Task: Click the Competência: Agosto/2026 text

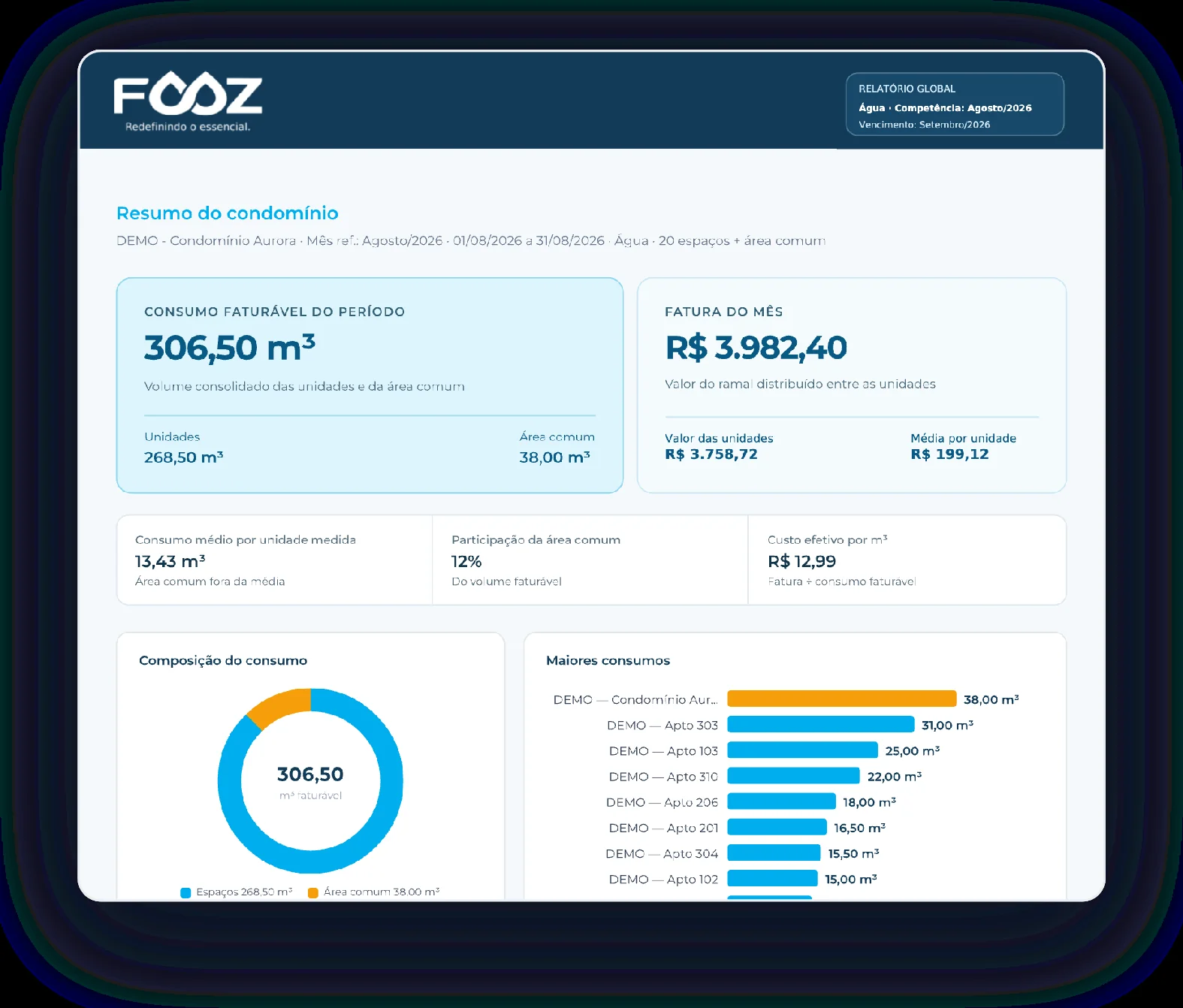Action: click(x=963, y=108)
